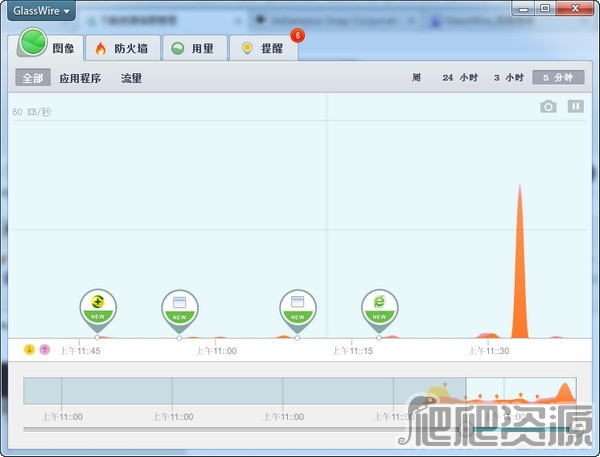The height and width of the screenshot is (457, 600).
Task: Open the 提醒 alerts tab
Action: 262,48
